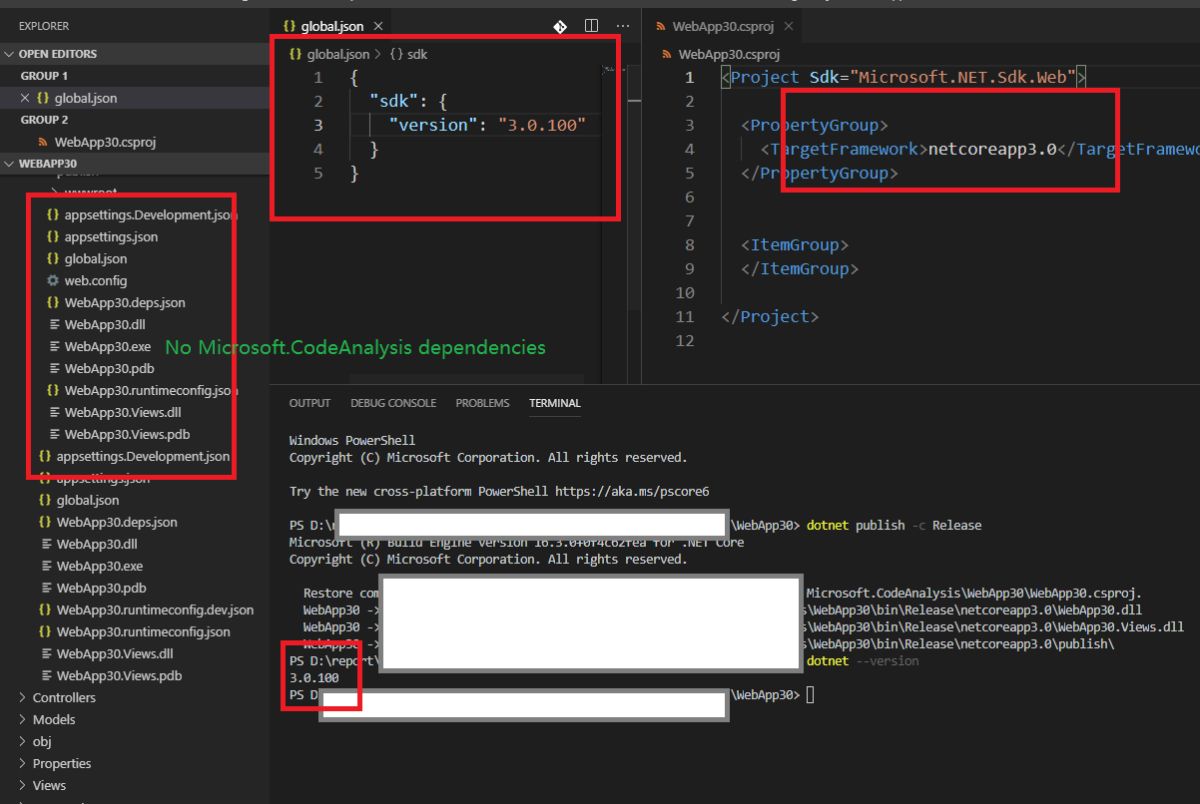Viewport: 1200px width, 804px height.
Task: Open Changes via the git diamond icon
Action: 560,26
